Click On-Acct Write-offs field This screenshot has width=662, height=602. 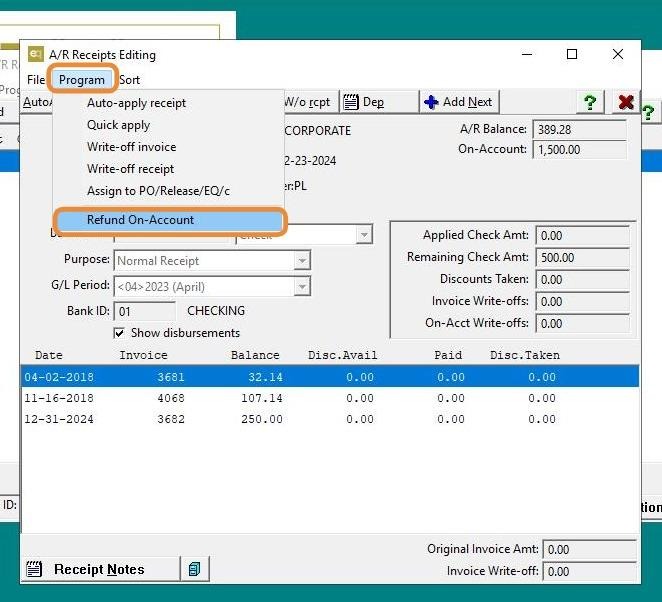pyautogui.click(x=582, y=323)
